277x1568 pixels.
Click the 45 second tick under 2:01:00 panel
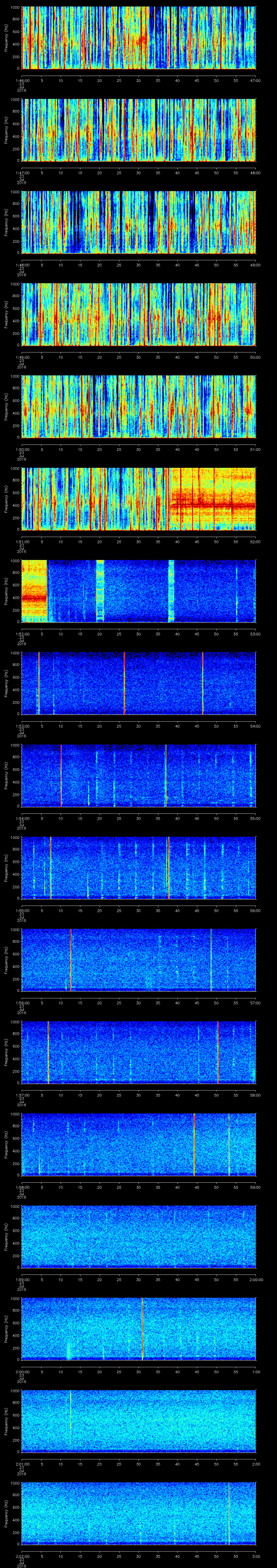197,1463
